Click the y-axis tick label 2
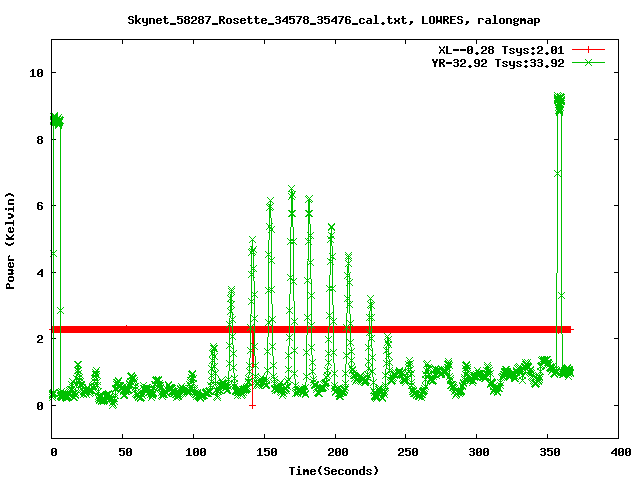The width and height of the screenshot is (640, 480). 40,339
